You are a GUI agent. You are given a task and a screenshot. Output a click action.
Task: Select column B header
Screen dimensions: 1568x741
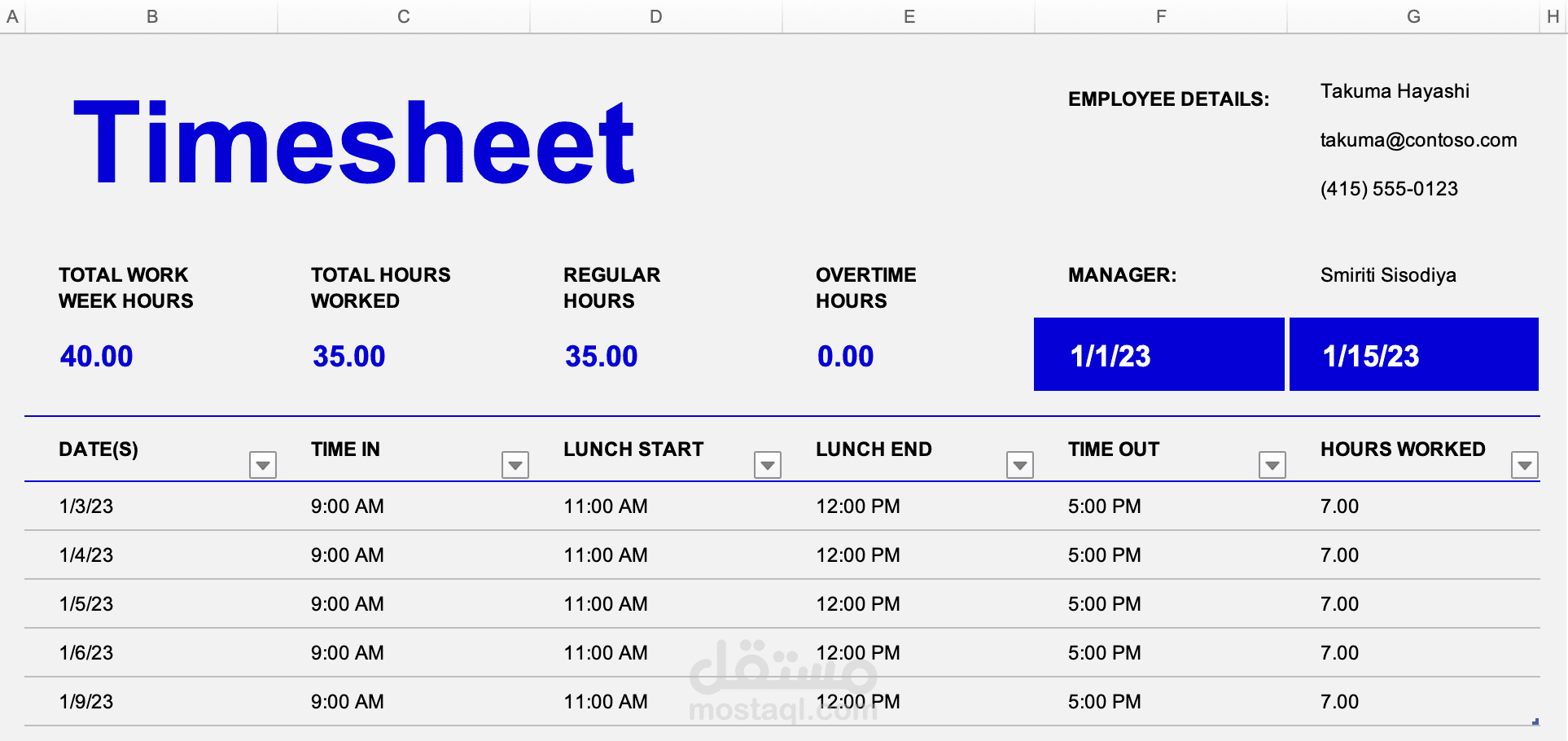tap(151, 16)
